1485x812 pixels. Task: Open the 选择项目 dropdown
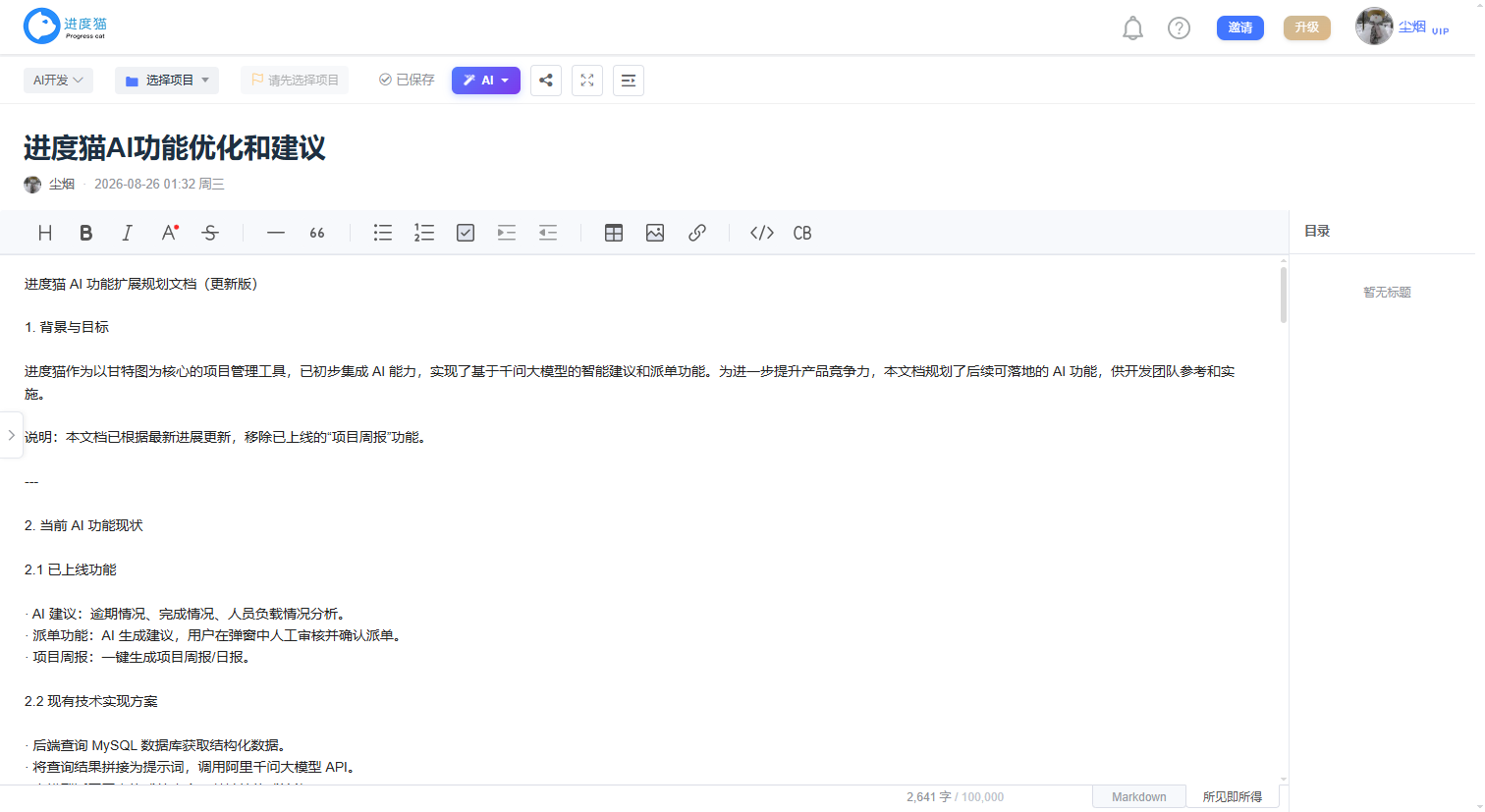(x=167, y=81)
